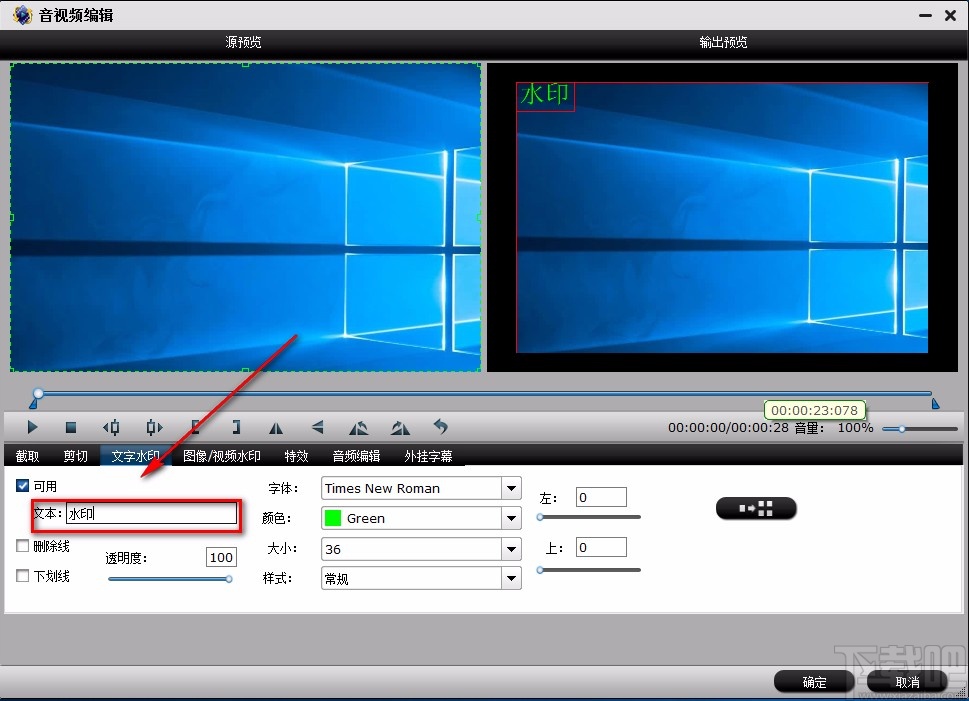The height and width of the screenshot is (701, 969).
Task: Enable the 删除线 strikethrough checkbox
Action: (22, 546)
